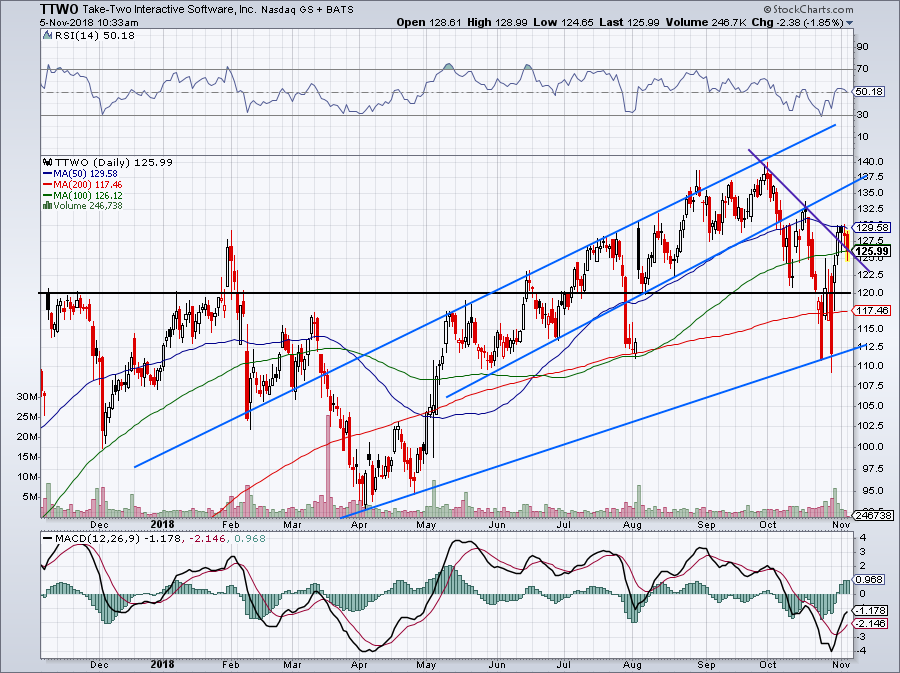The image size is (900, 673).
Task: Click the 117.46 MA(200) price tag on right axis
Action: [x=872, y=310]
